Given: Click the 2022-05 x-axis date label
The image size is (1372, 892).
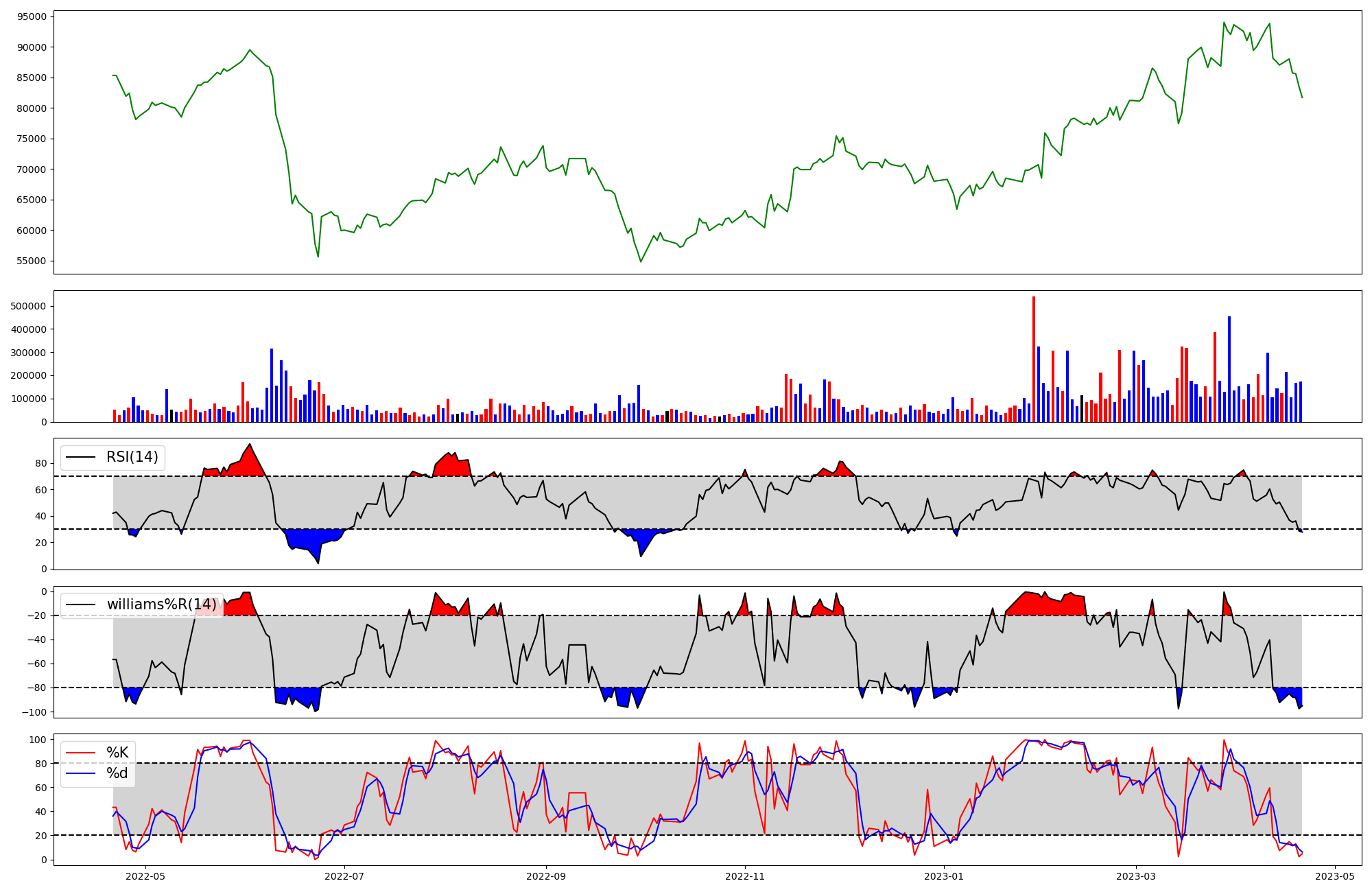Looking at the screenshot, I should [x=146, y=876].
